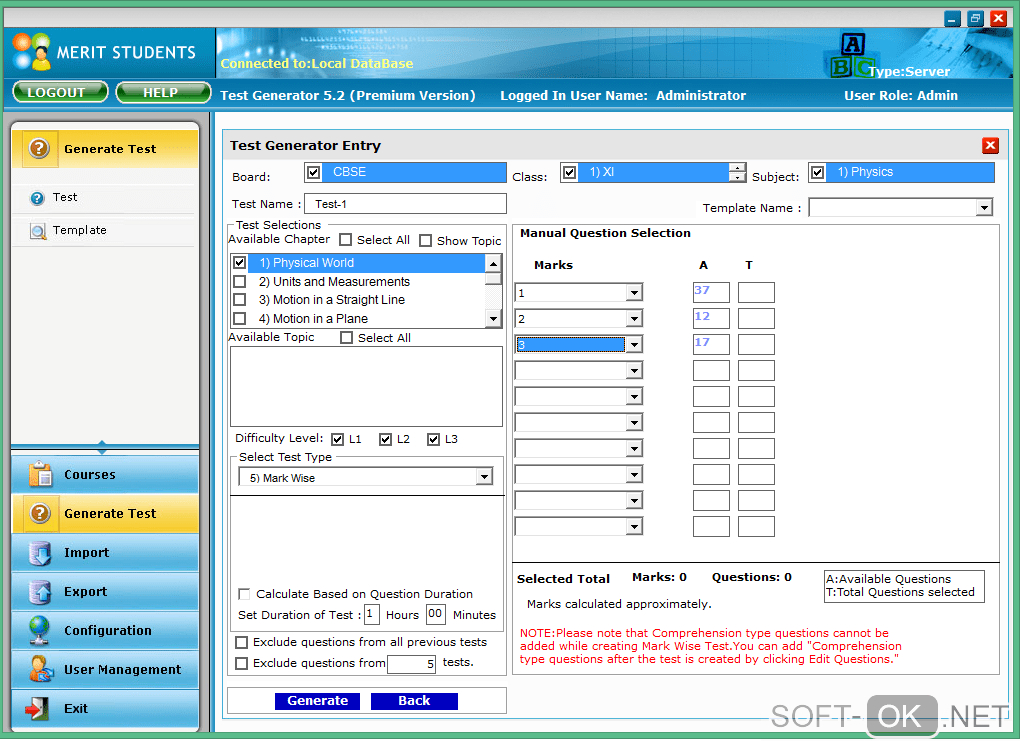Click the Template magnifier icon
The width and height of the screenshot is (1020, 741).
38,231
